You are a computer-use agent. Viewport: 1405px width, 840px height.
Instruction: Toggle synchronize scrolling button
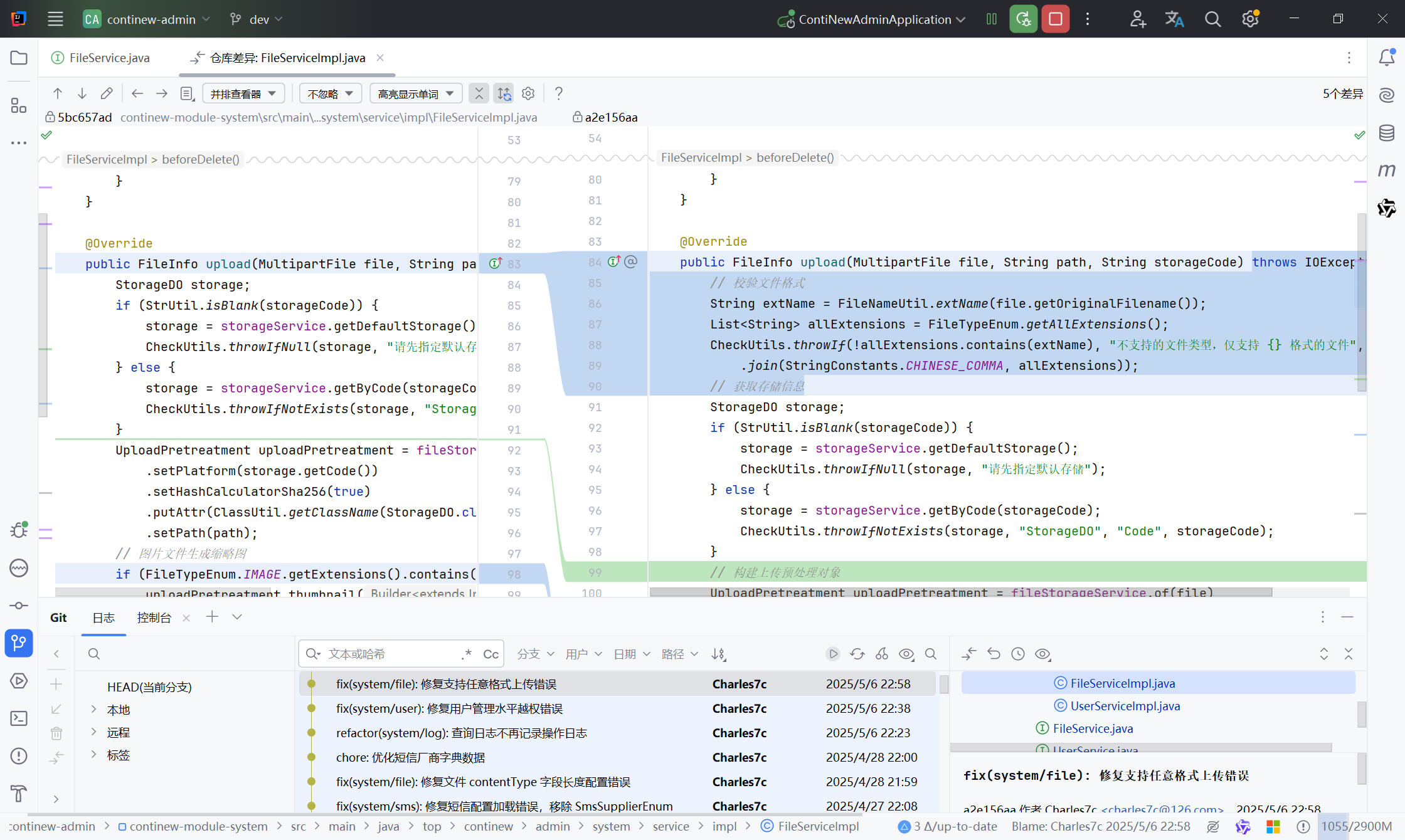point(504,94)
